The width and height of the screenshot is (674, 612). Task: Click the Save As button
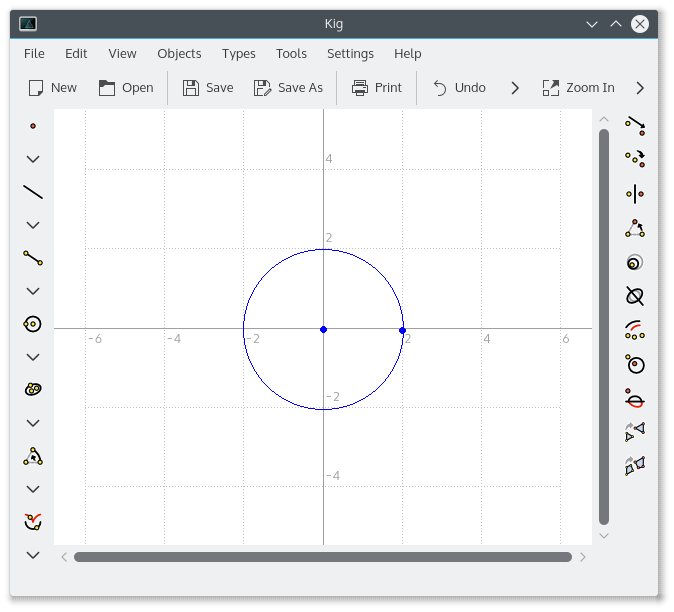[x=288, y=88]
